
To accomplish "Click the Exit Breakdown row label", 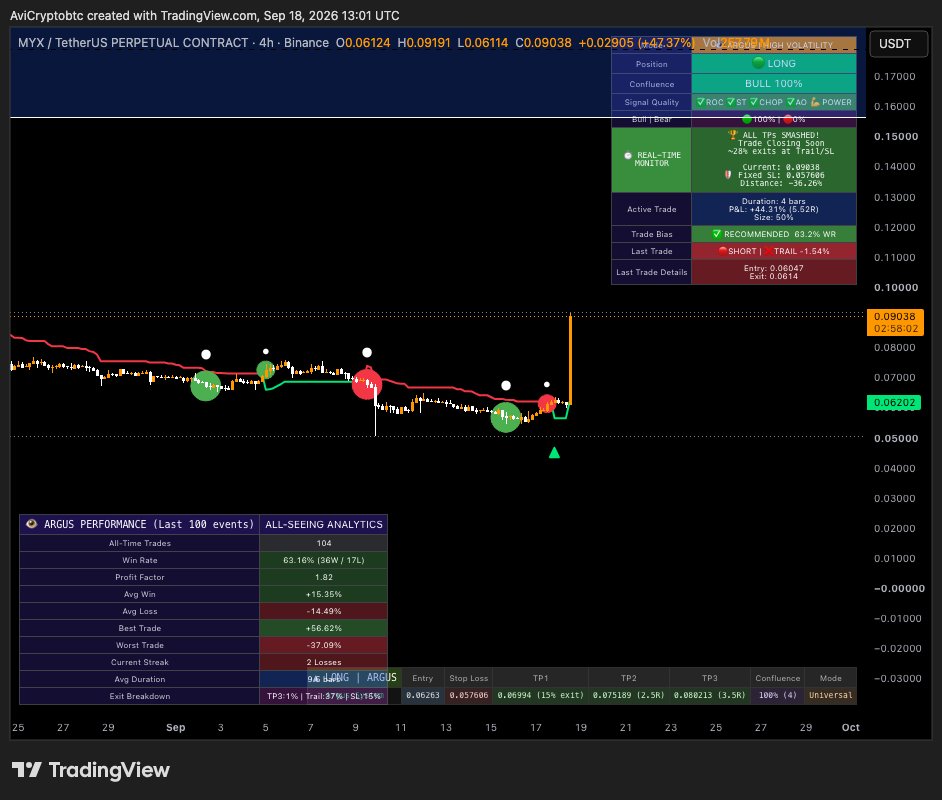I will pyautogui.click(x=139, y=696).
